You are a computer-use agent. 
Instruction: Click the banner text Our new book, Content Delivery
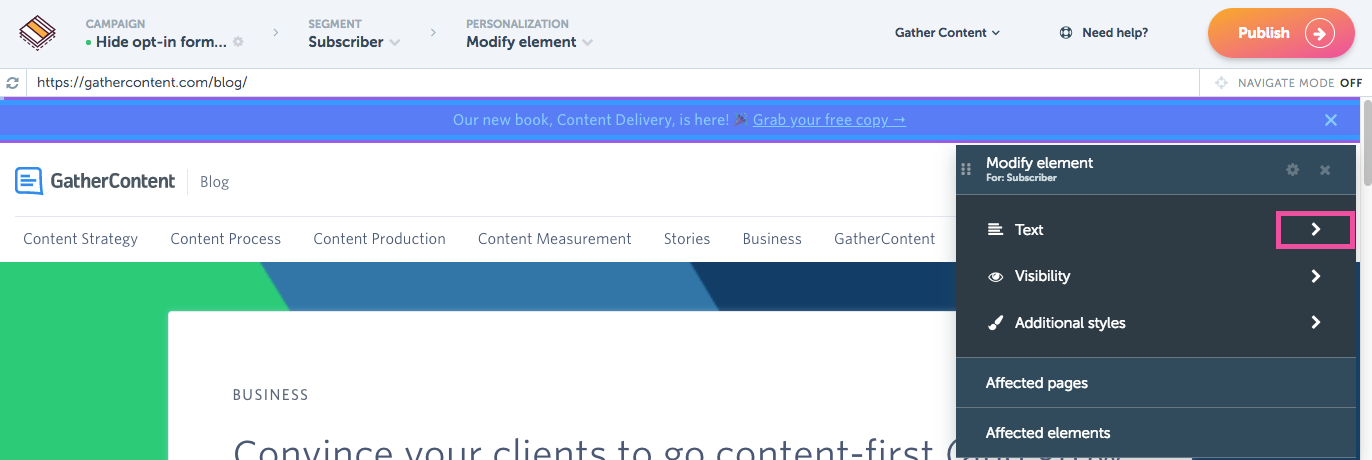point(591,120)
